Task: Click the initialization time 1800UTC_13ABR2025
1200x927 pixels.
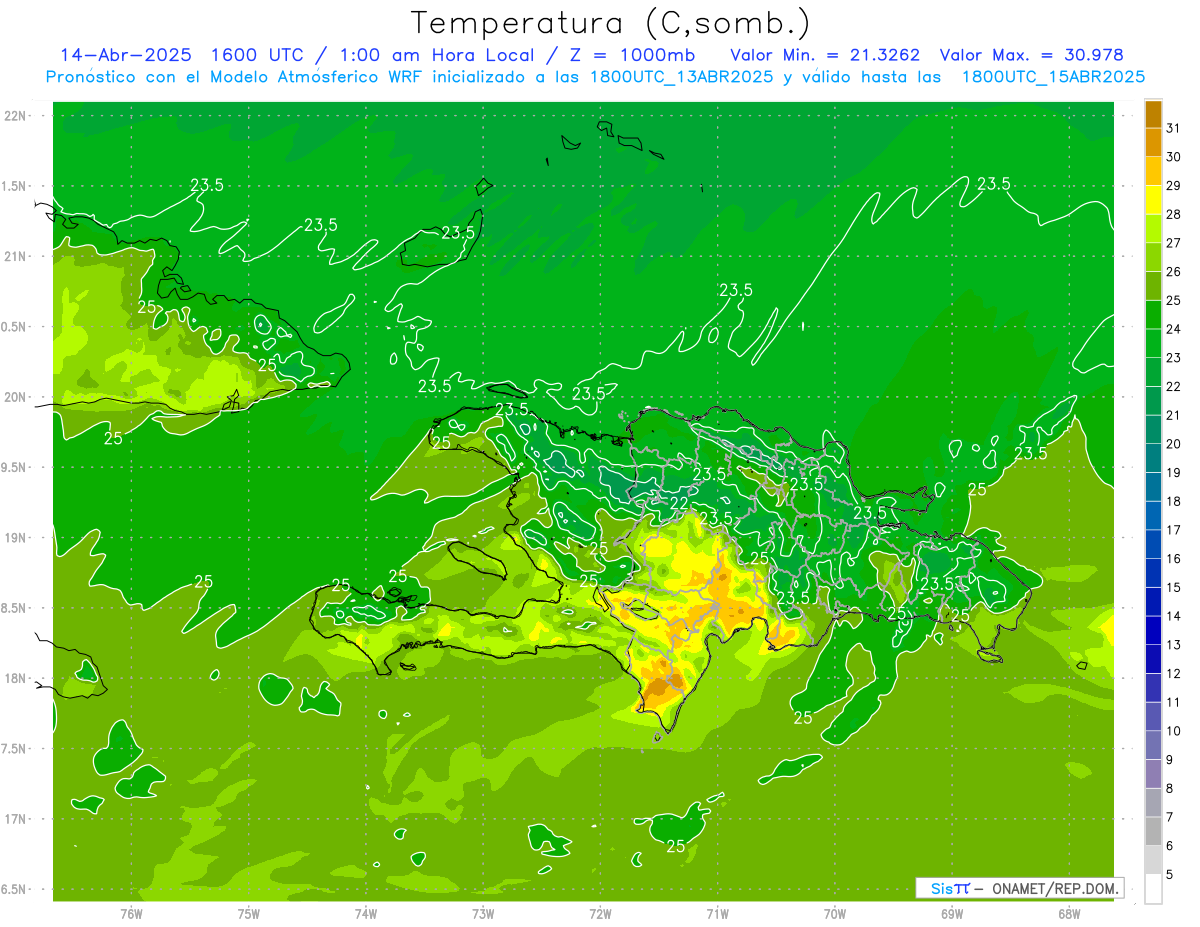Action: (x=681, y=77)
